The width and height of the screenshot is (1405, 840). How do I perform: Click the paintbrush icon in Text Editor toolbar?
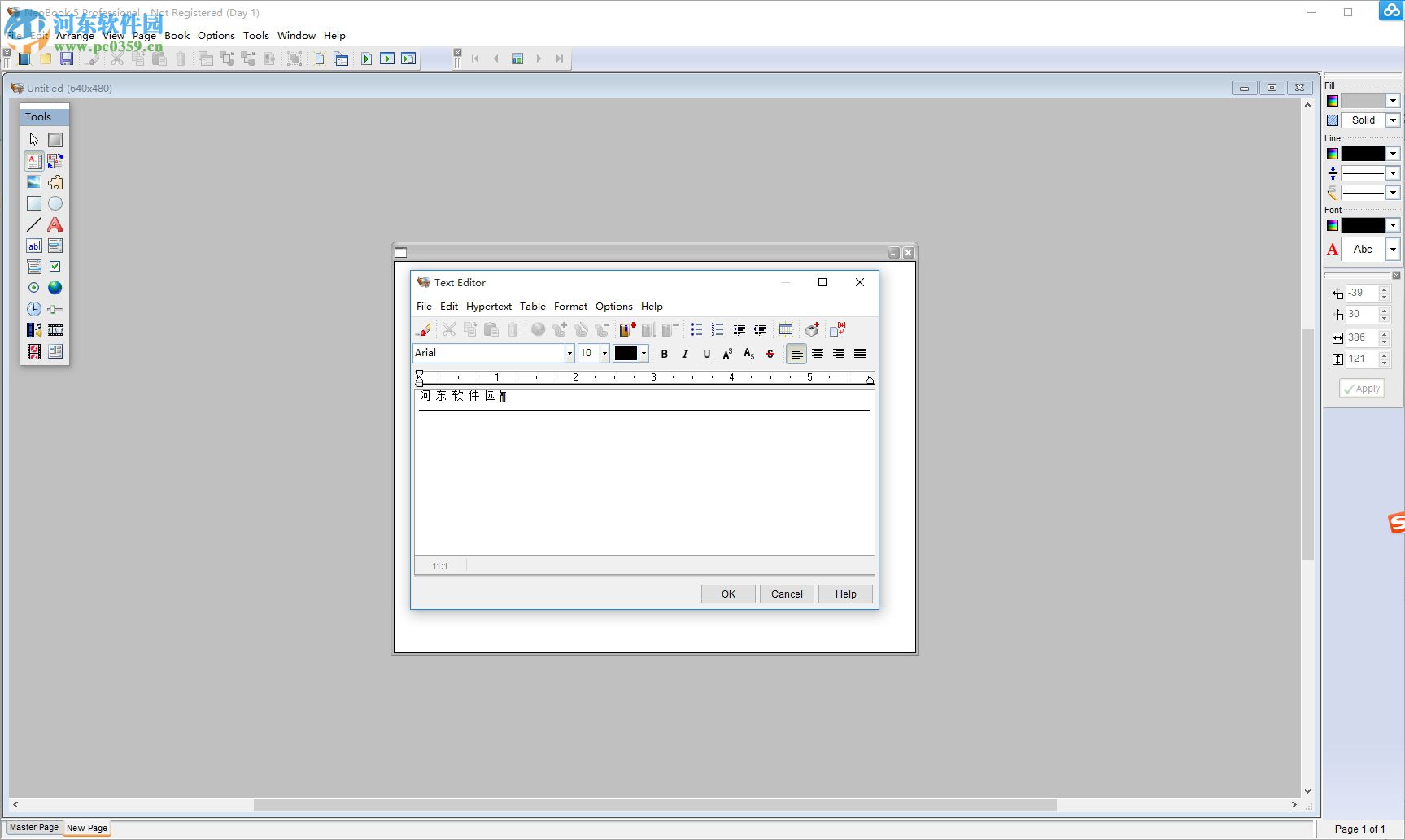click(424, 329)
